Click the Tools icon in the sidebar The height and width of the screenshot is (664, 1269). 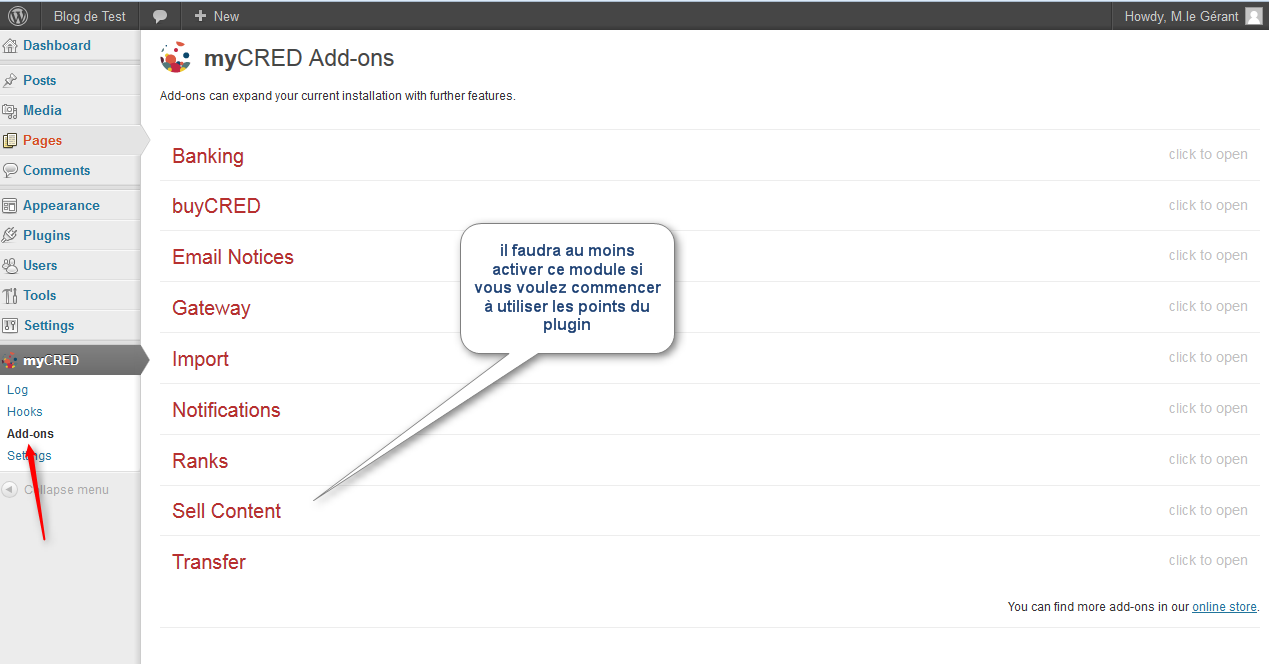tap(11, 295)
